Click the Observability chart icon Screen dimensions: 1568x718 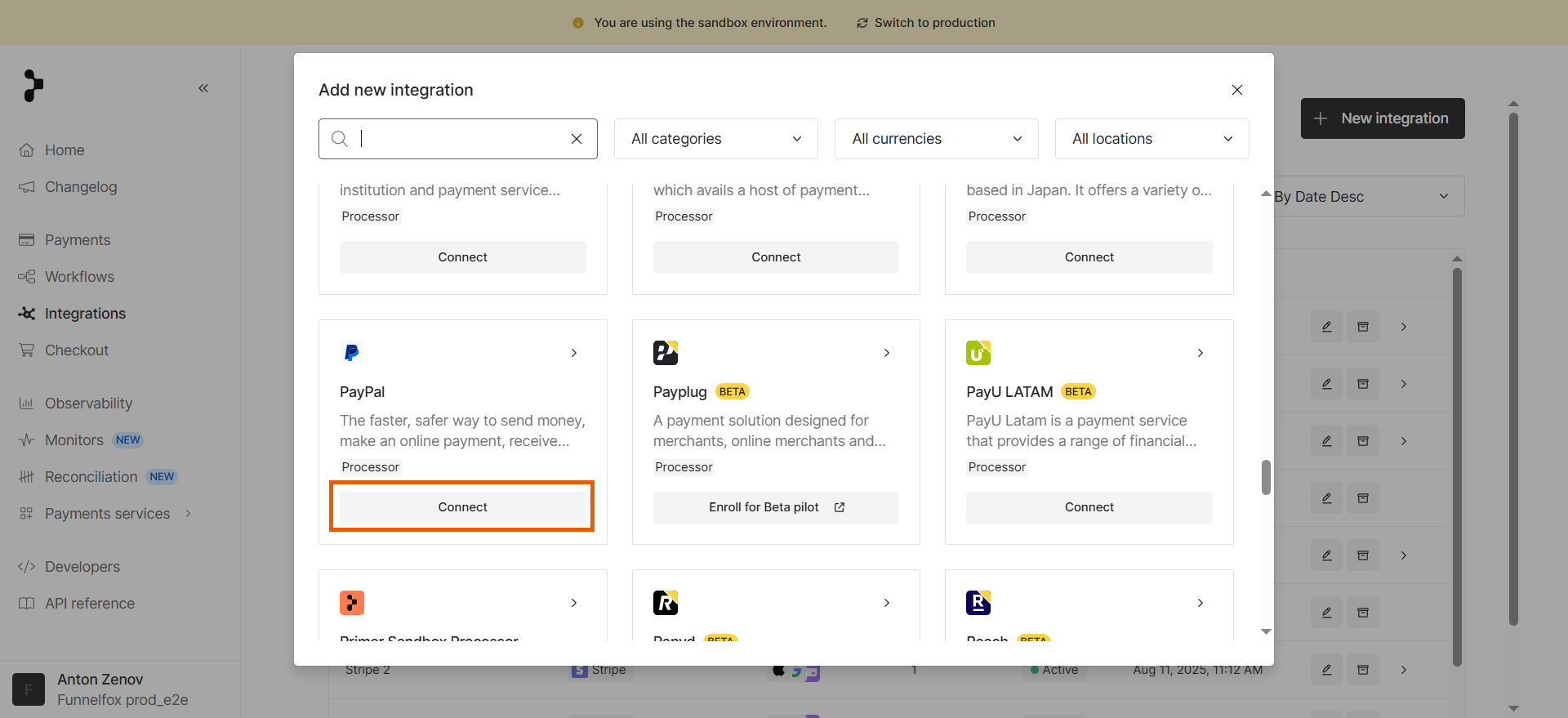27,404
